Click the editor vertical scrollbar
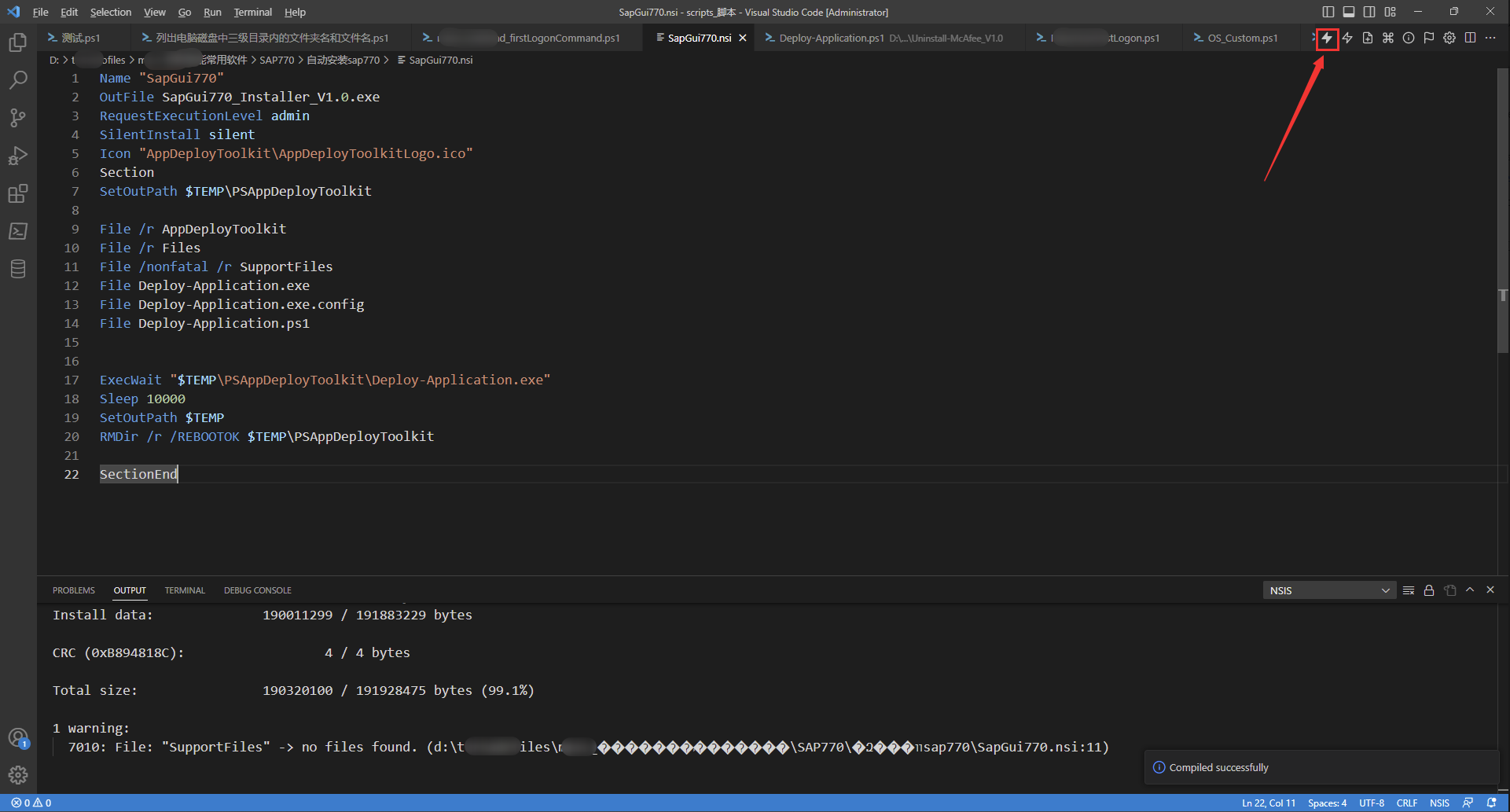Viewport: 1510px width, 812px height. coord(1503,209)
